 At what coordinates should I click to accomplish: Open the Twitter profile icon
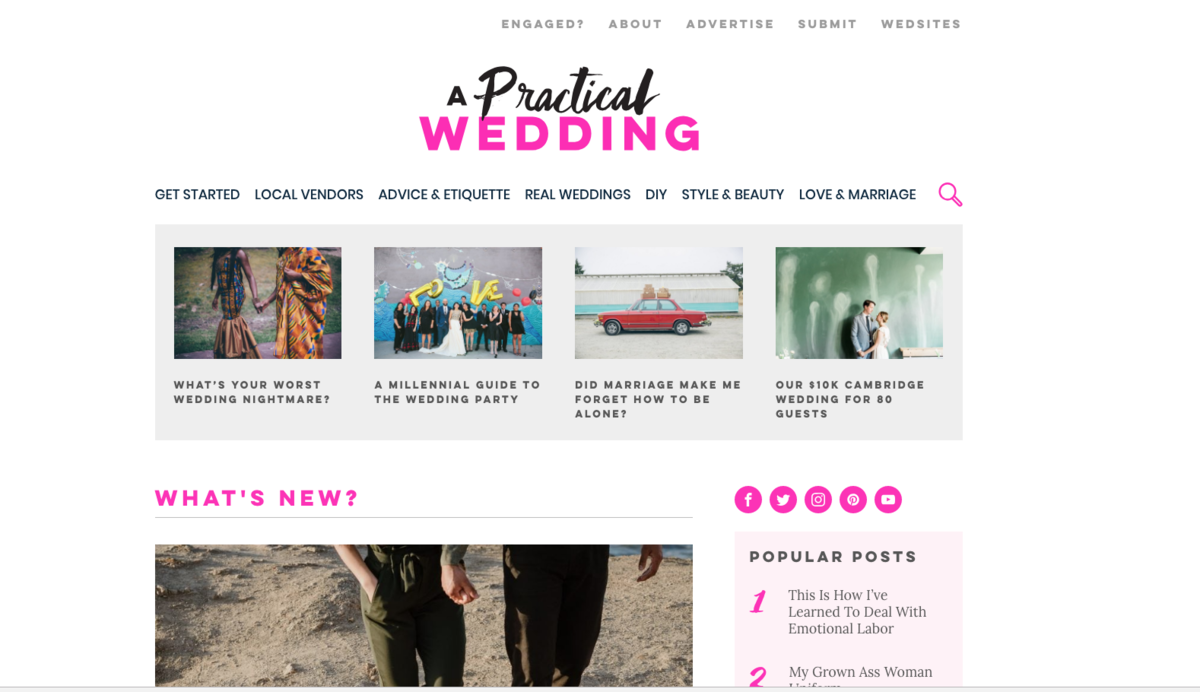(783, 500)
